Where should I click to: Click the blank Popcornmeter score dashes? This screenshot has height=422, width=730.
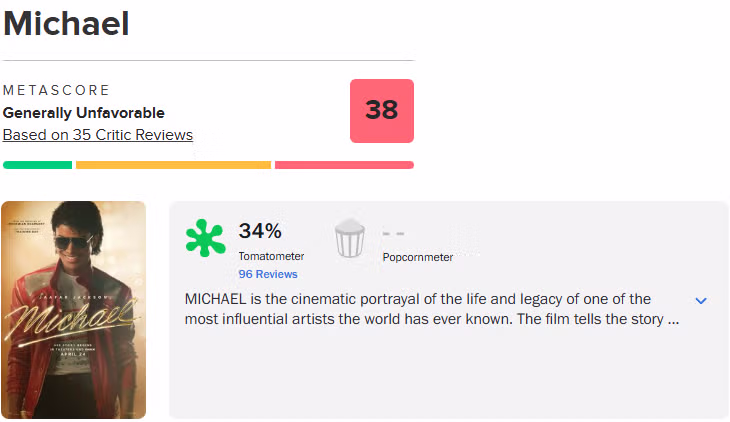pos(393,233)
